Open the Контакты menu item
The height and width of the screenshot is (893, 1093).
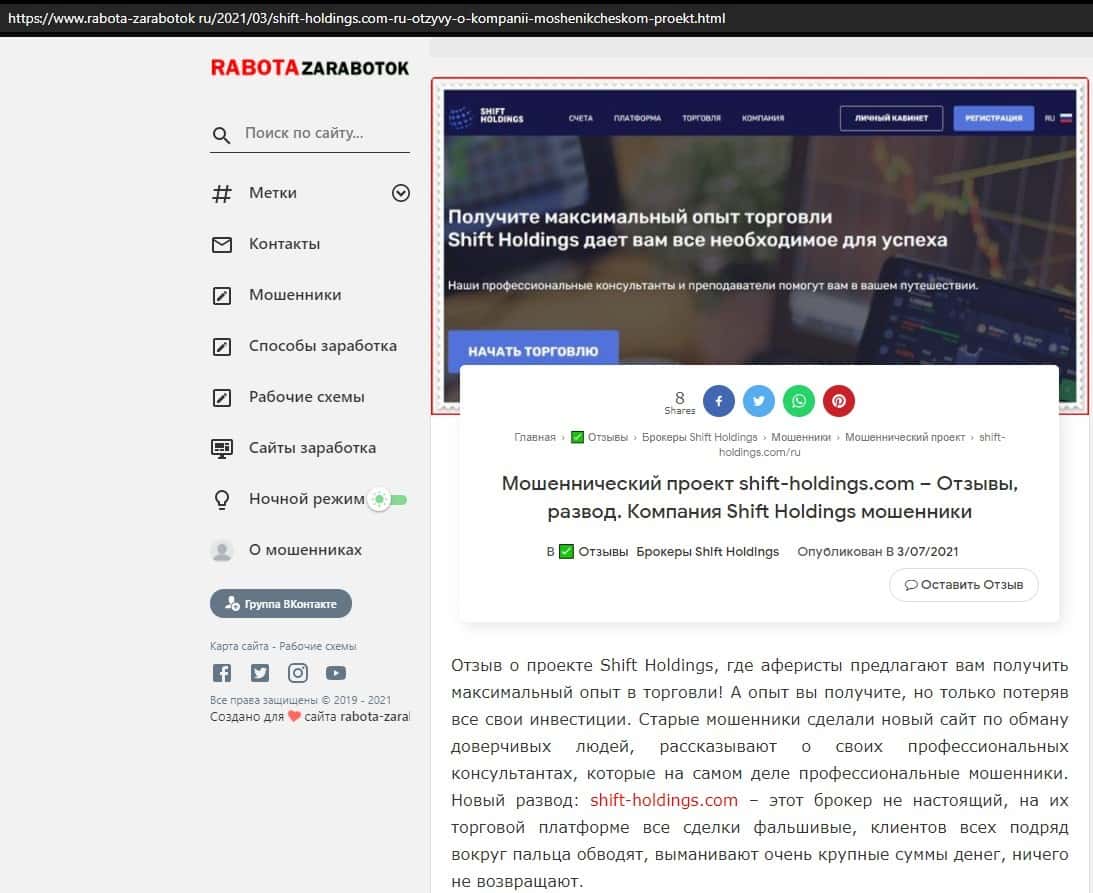point(284,244)
